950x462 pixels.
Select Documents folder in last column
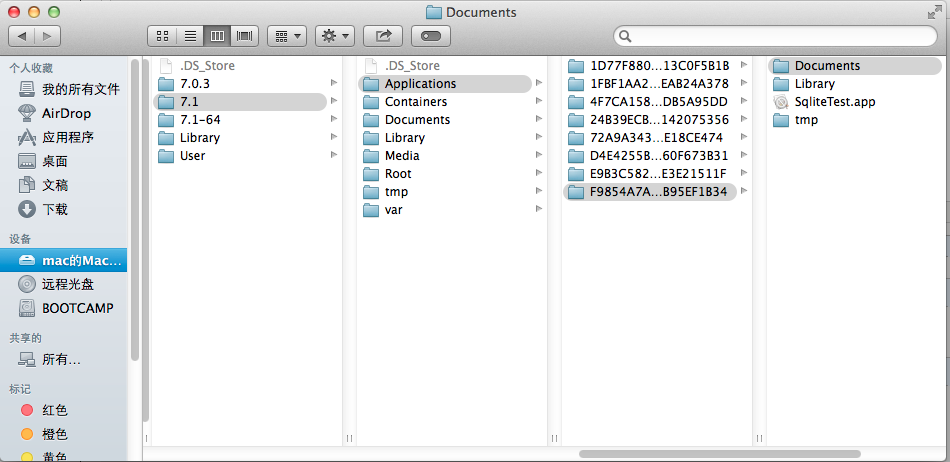point(856,65)
